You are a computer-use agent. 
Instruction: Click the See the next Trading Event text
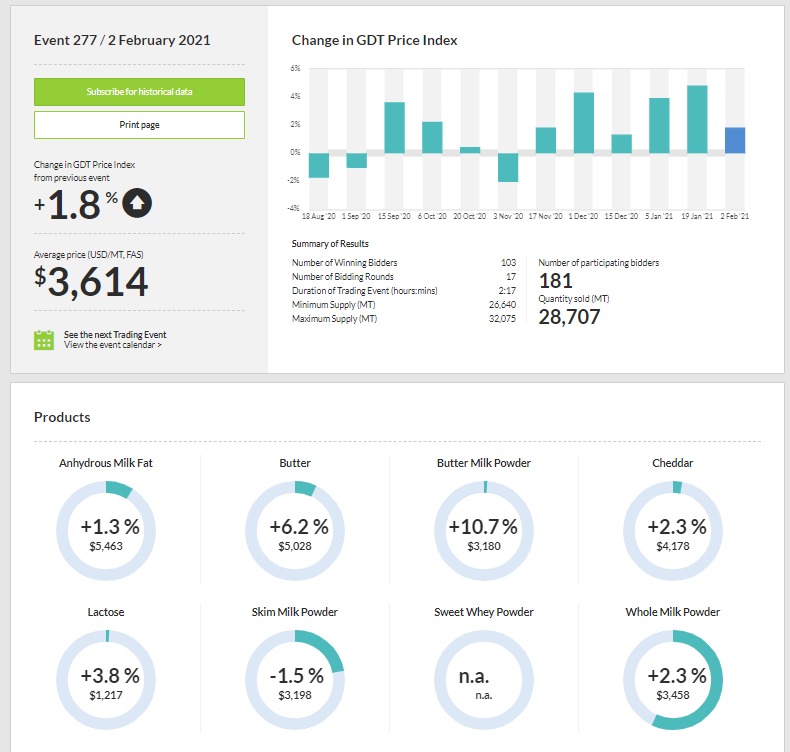[115, 334]
